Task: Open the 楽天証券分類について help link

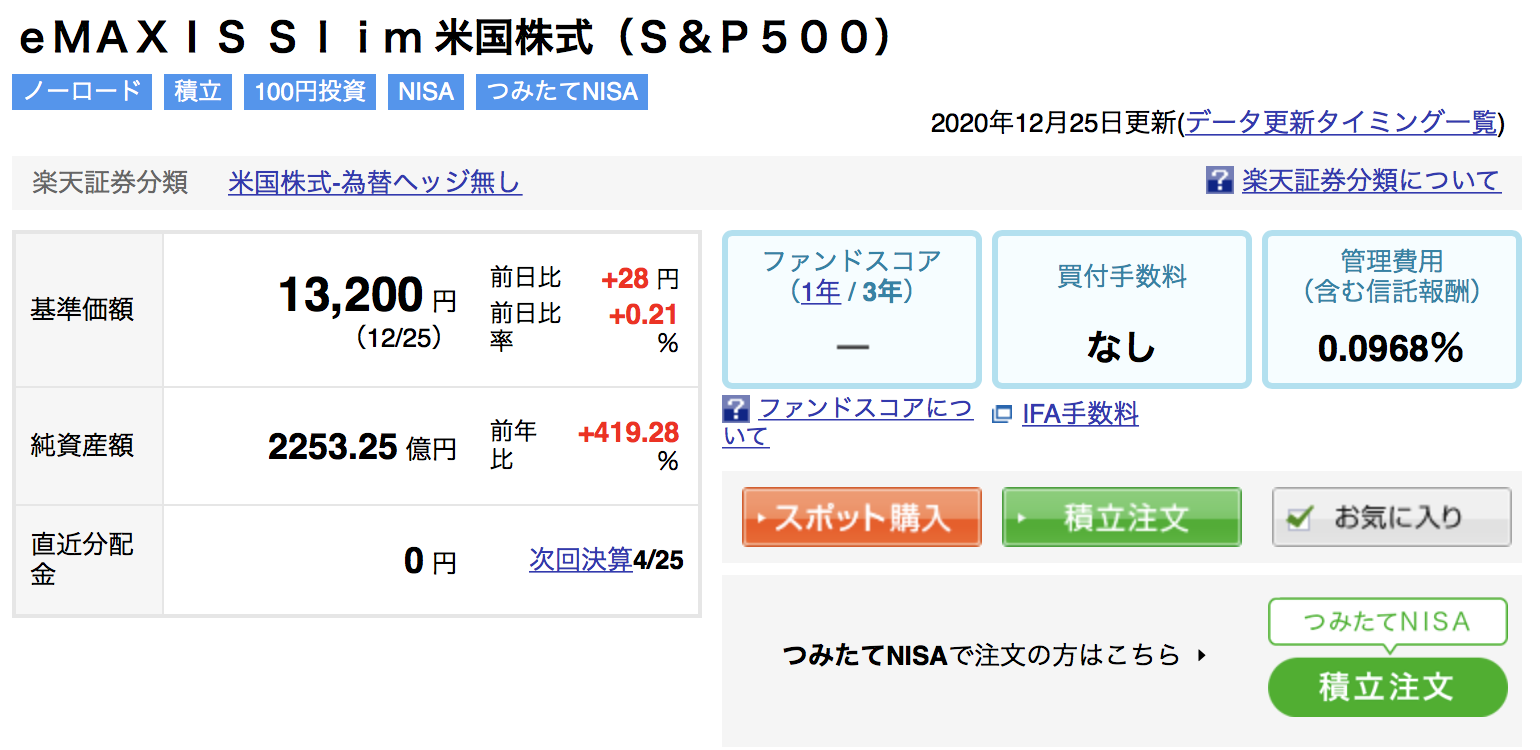Action: tap(1371, 180)
